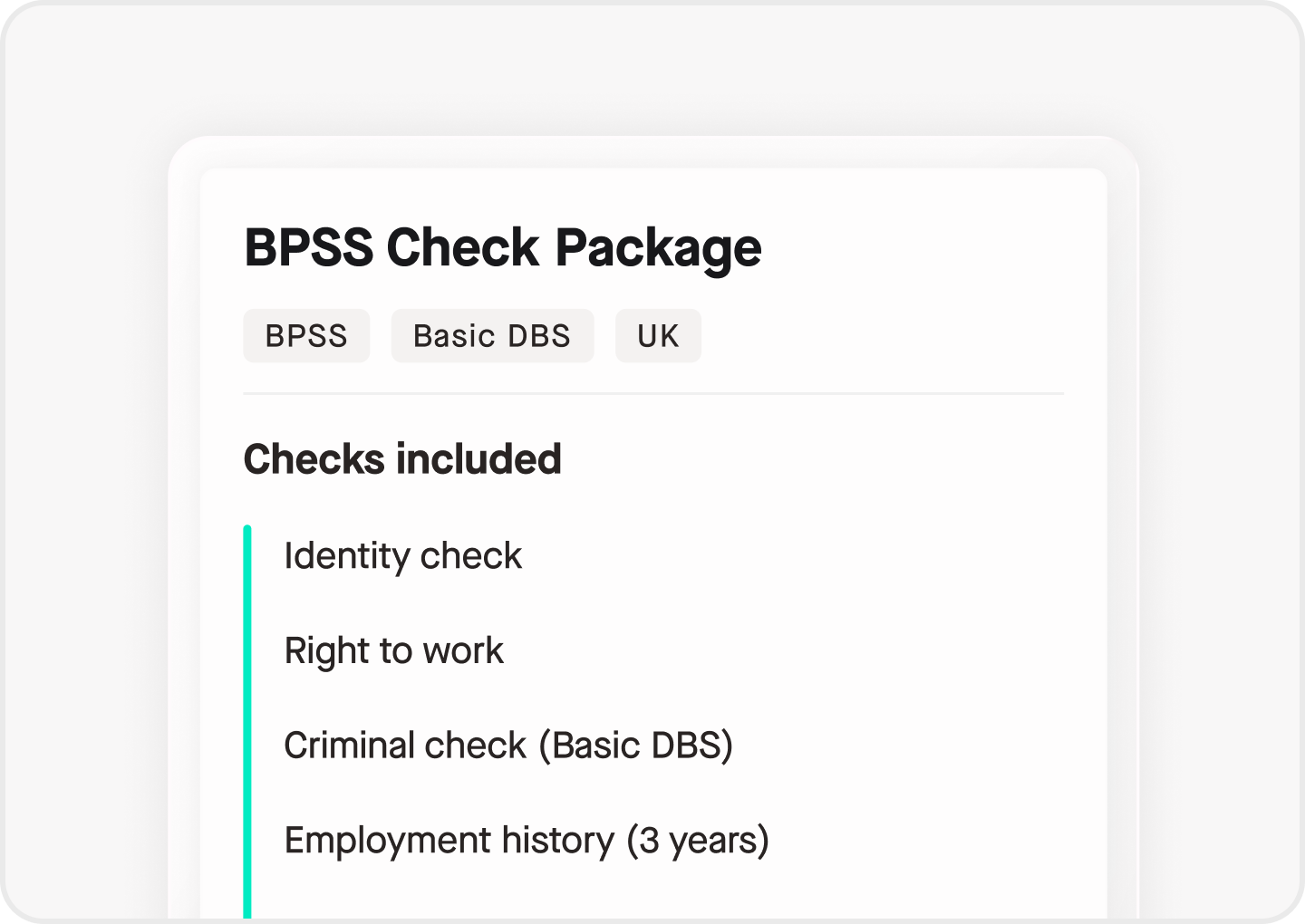The image size is (1305, 924).
Task: Click the word Identity in first item
Action: [x=346, y=556]
